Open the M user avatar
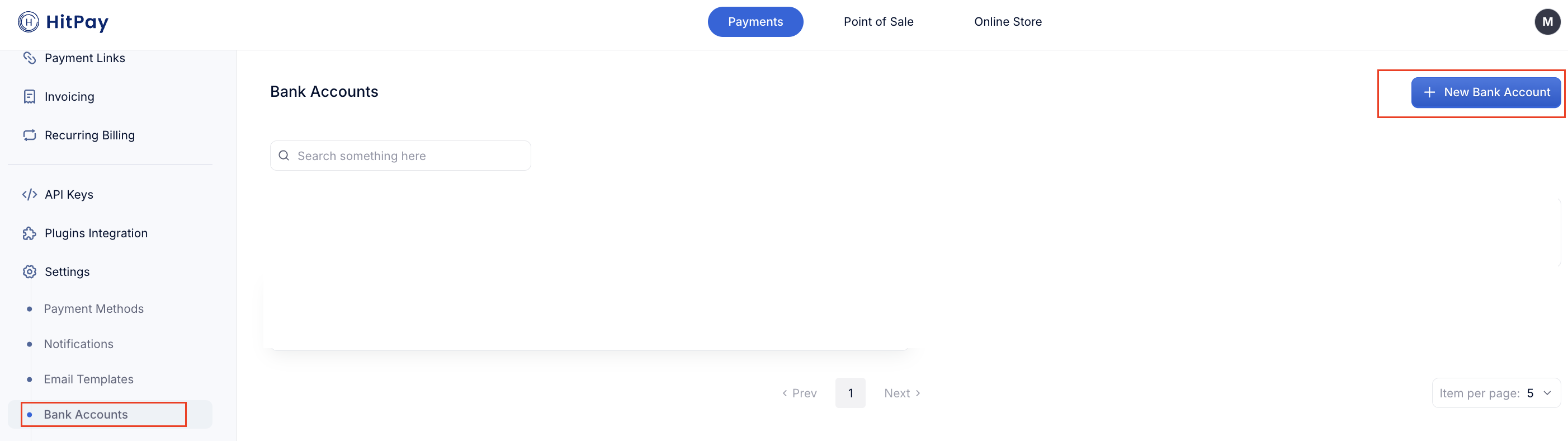1568x441 pixels. (1547, 22)
